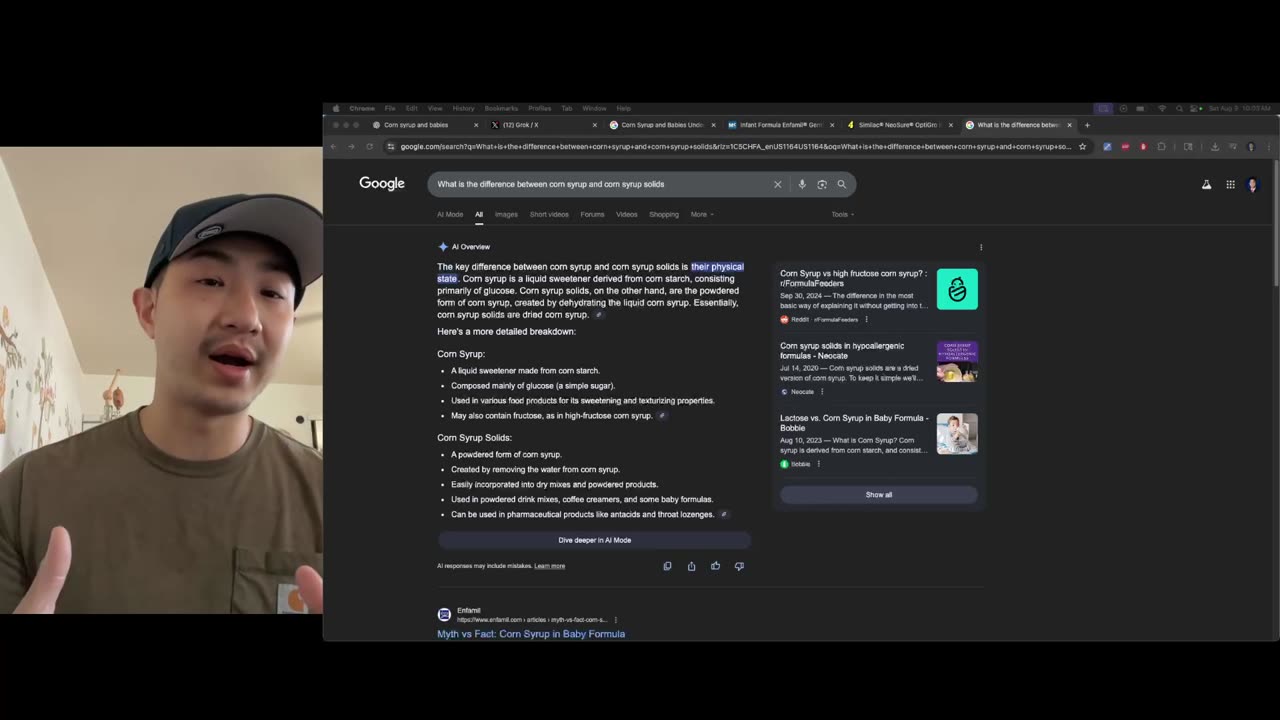Open the Google apps grid

click(1230, 184)
